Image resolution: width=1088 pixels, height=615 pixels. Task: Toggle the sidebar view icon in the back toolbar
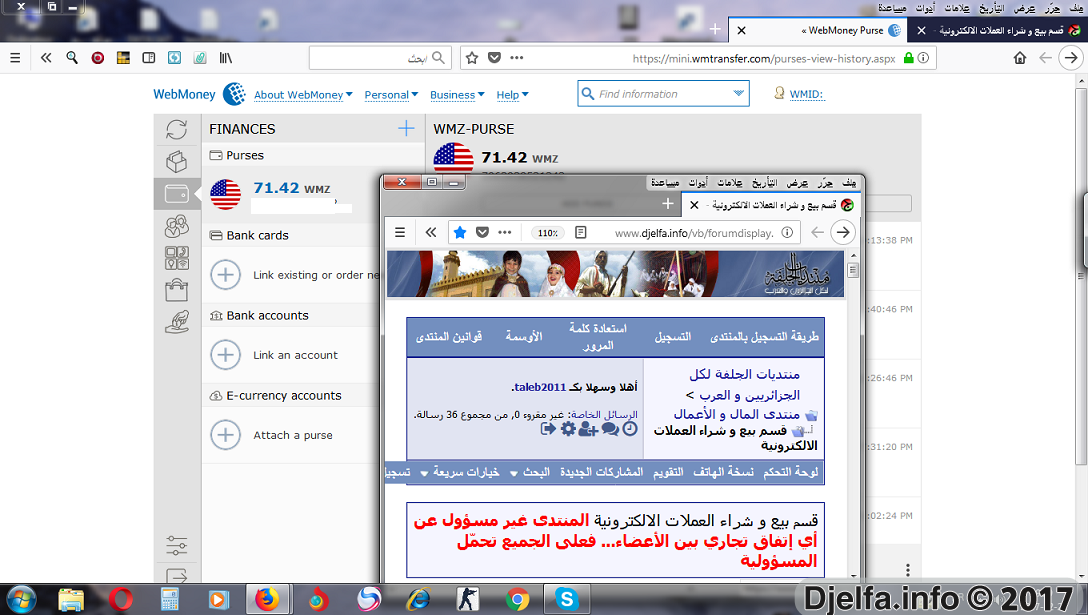148,58
